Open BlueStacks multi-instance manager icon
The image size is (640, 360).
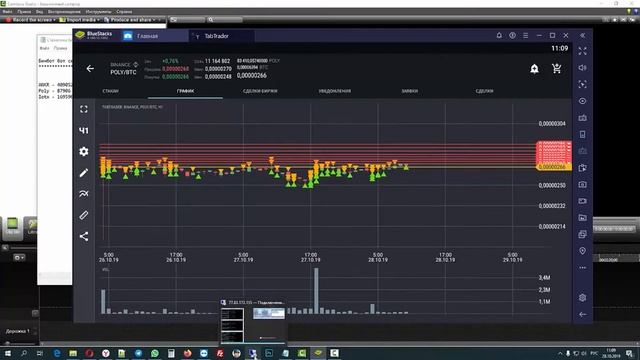(x=582, y=234)
